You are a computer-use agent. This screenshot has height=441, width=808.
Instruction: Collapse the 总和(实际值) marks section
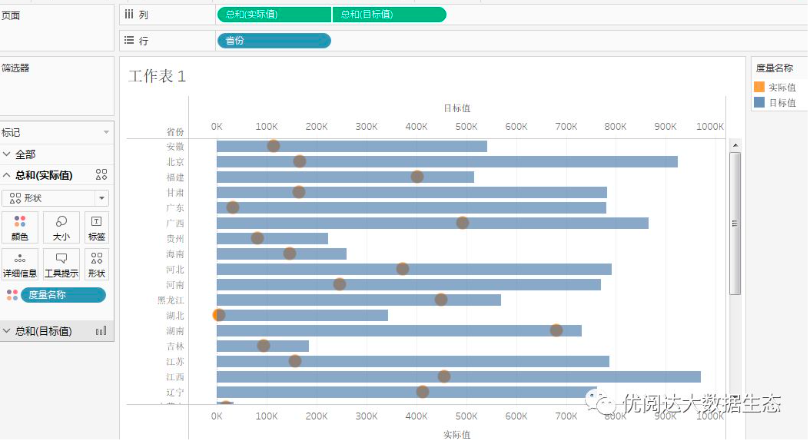8,176
